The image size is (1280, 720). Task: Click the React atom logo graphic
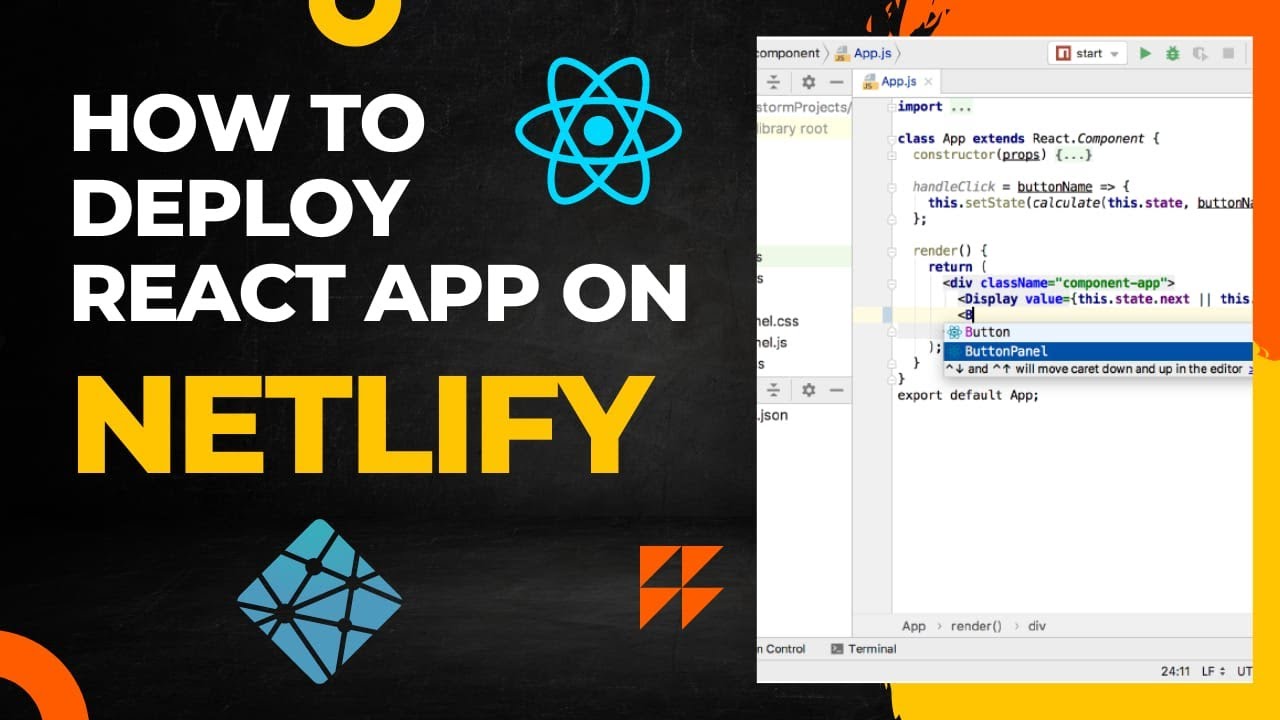pos(598,129)
